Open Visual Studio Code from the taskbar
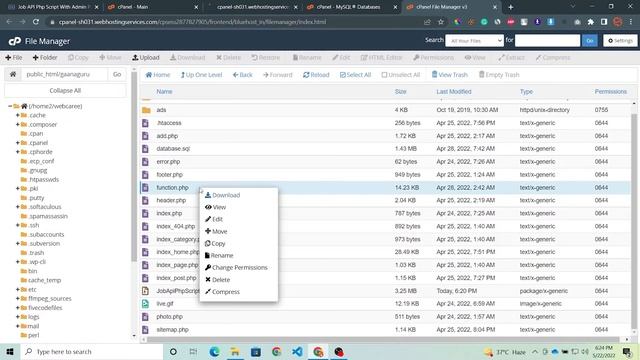 [298, 351]
